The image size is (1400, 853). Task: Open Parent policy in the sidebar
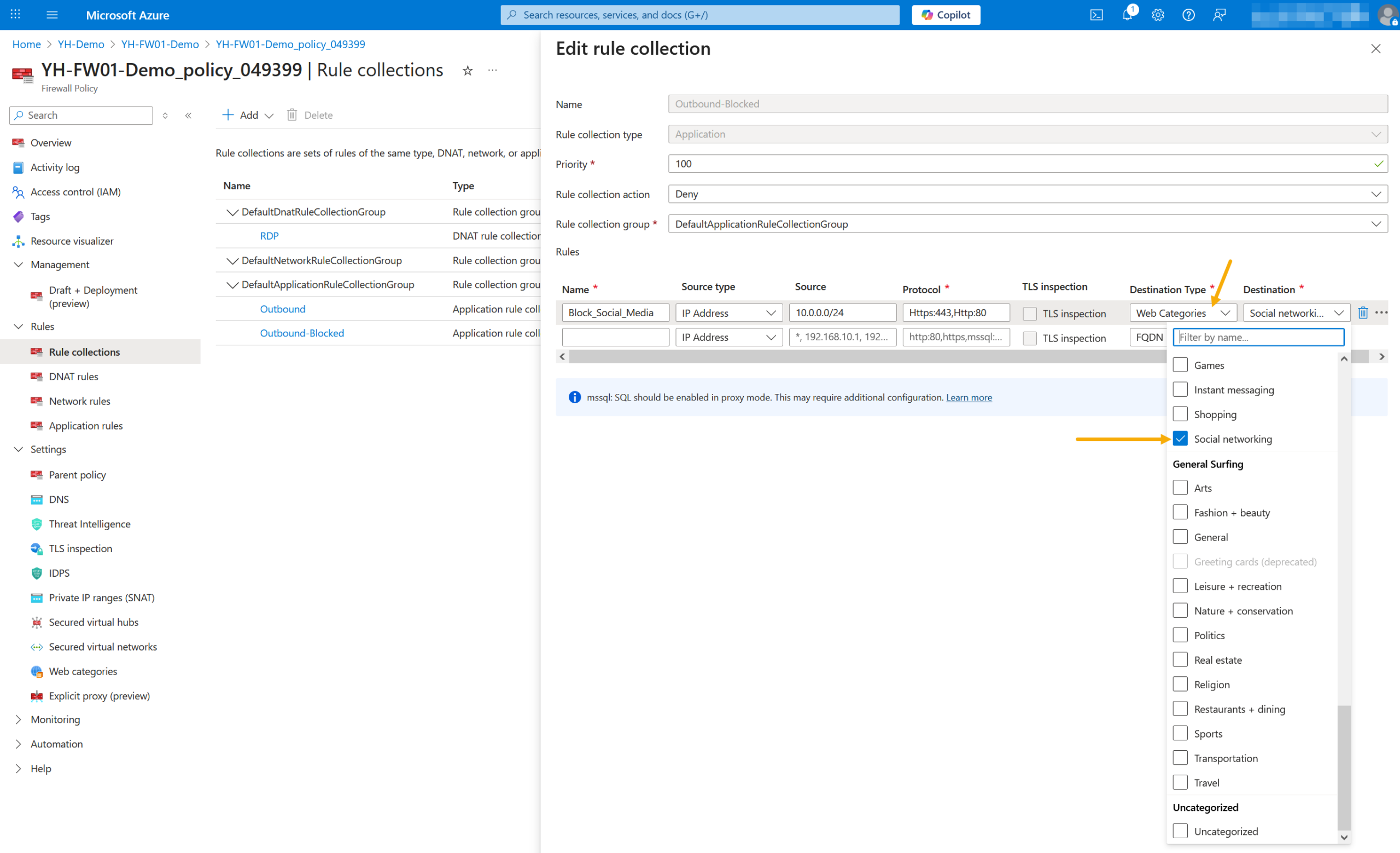click(x=77, y=474)
